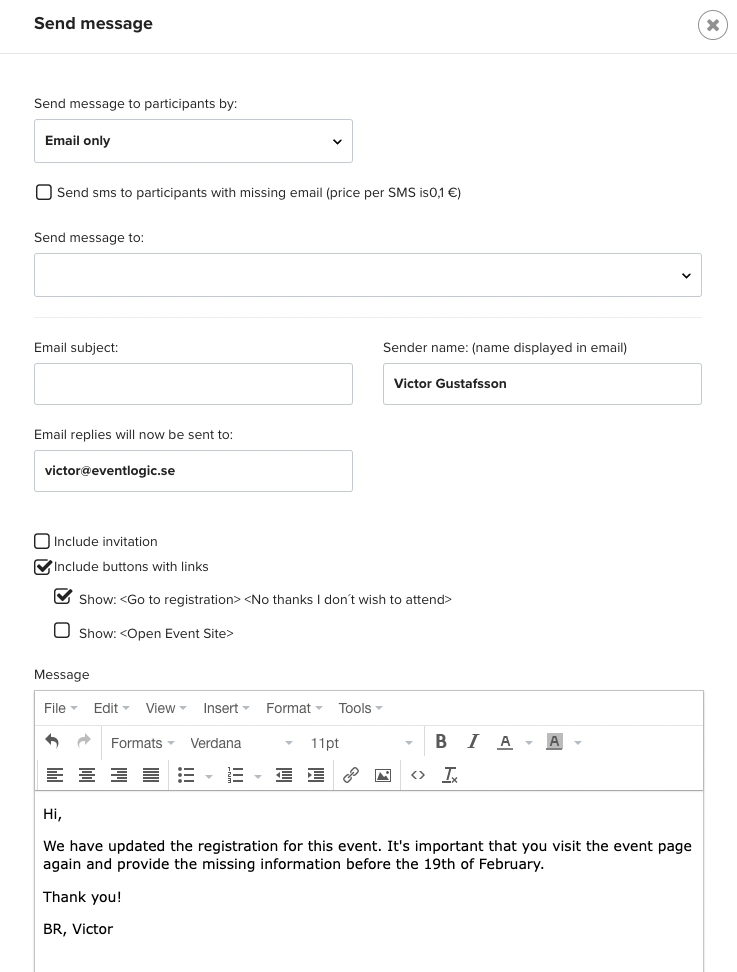Screen dimensions: 737x972
Task: Check the Include invitation box
Action: coord(42,541)
